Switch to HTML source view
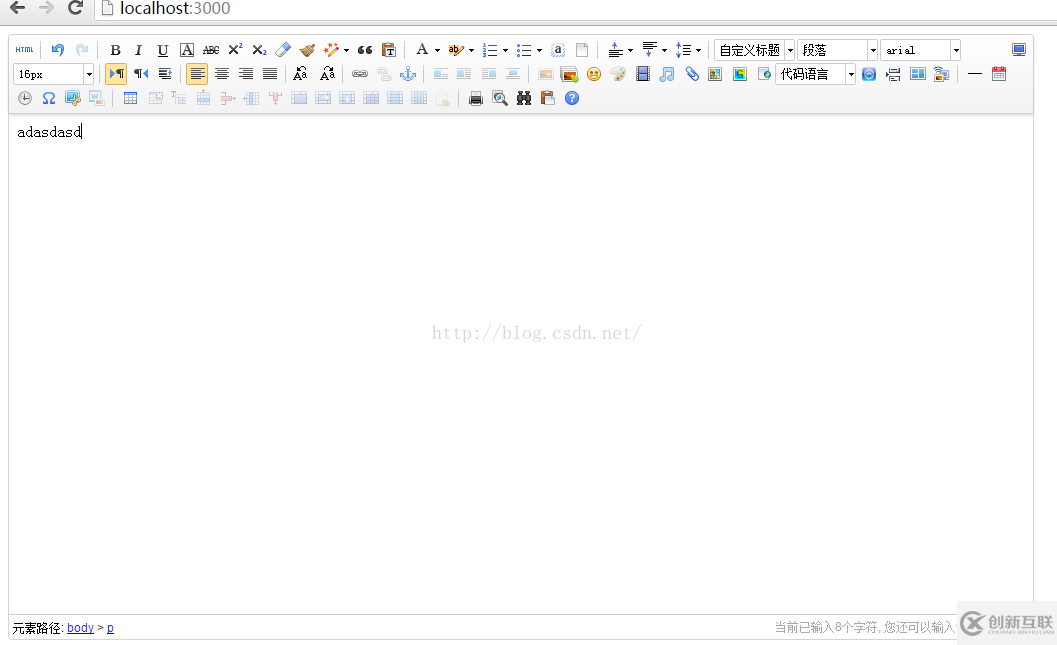 pos(24,50)
